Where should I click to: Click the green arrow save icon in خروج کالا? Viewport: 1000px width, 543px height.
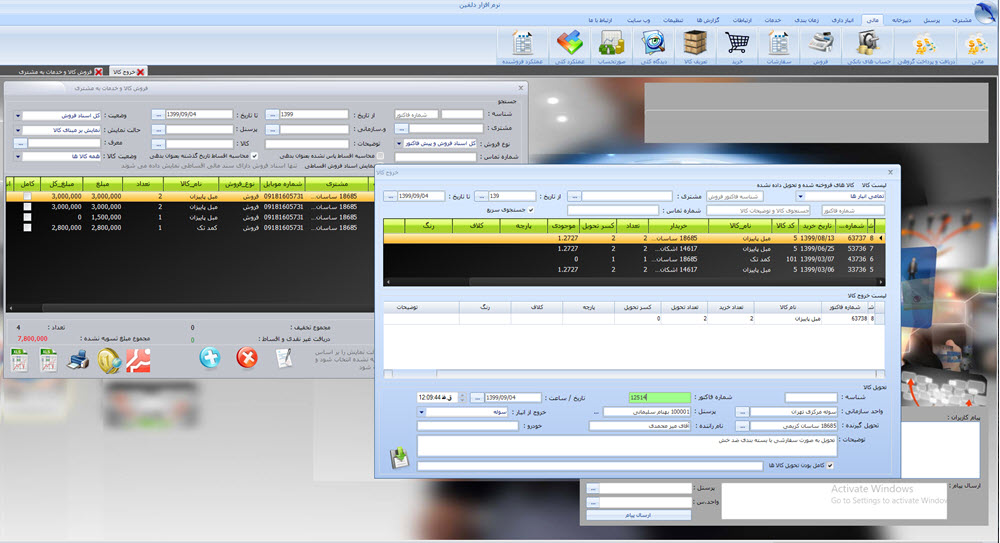pyautogui.click(x=399, y=457)
